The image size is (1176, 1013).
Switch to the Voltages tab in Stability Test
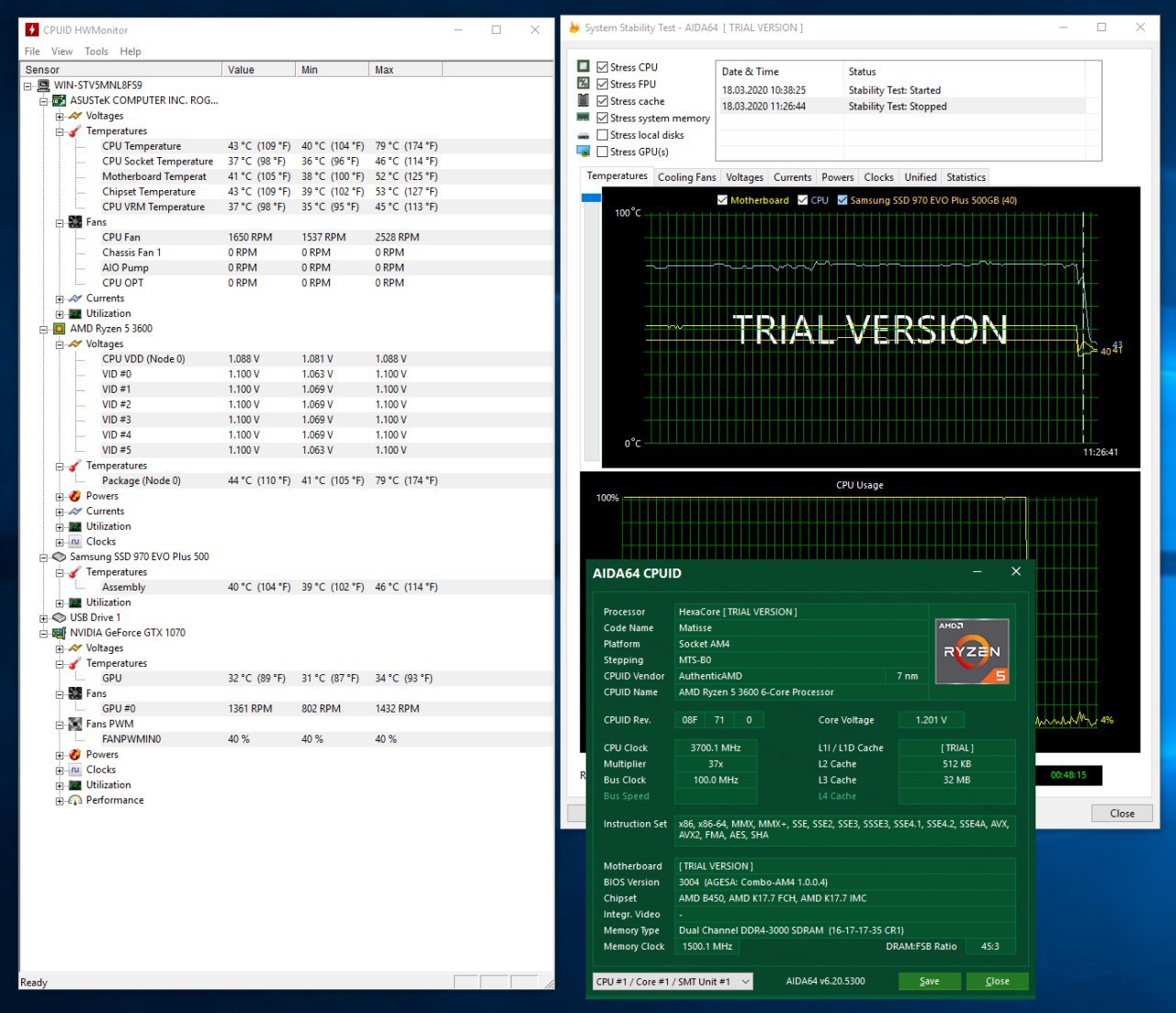(744, 177)
